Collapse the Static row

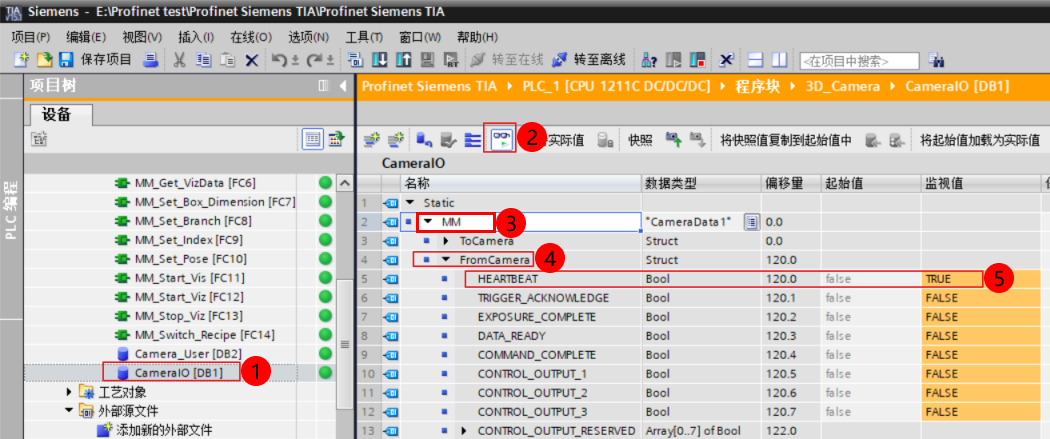point(410,202)
